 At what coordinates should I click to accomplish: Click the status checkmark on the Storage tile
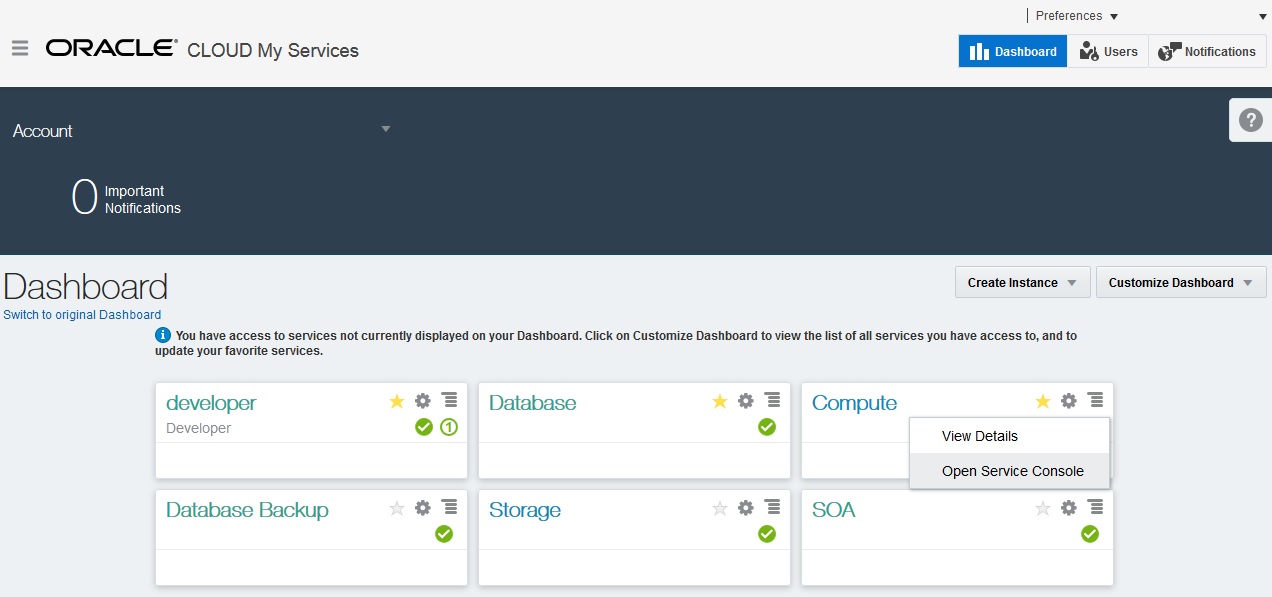(767, 534)
